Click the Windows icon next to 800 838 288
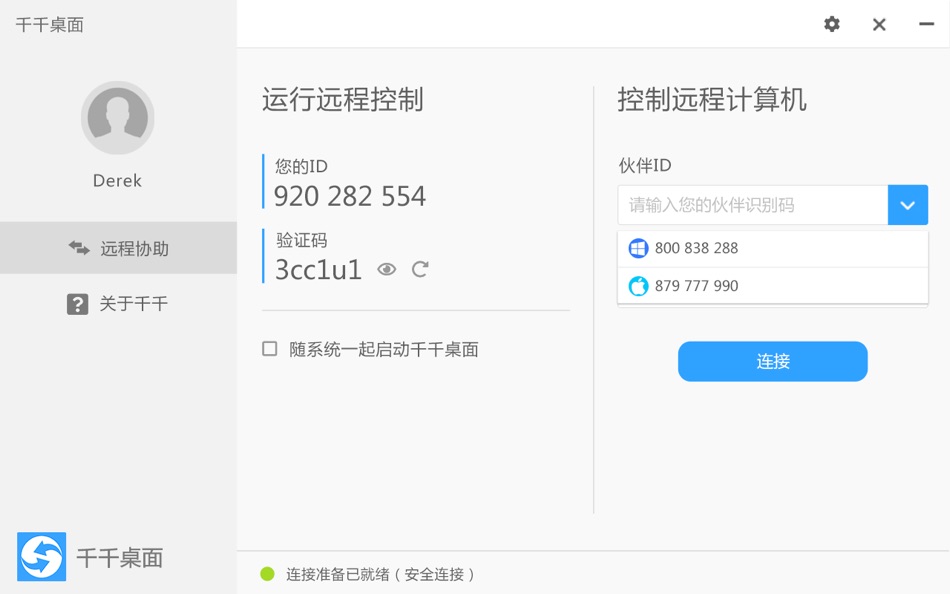Screen dimensions: 950x594 click(x=638, y=249)
